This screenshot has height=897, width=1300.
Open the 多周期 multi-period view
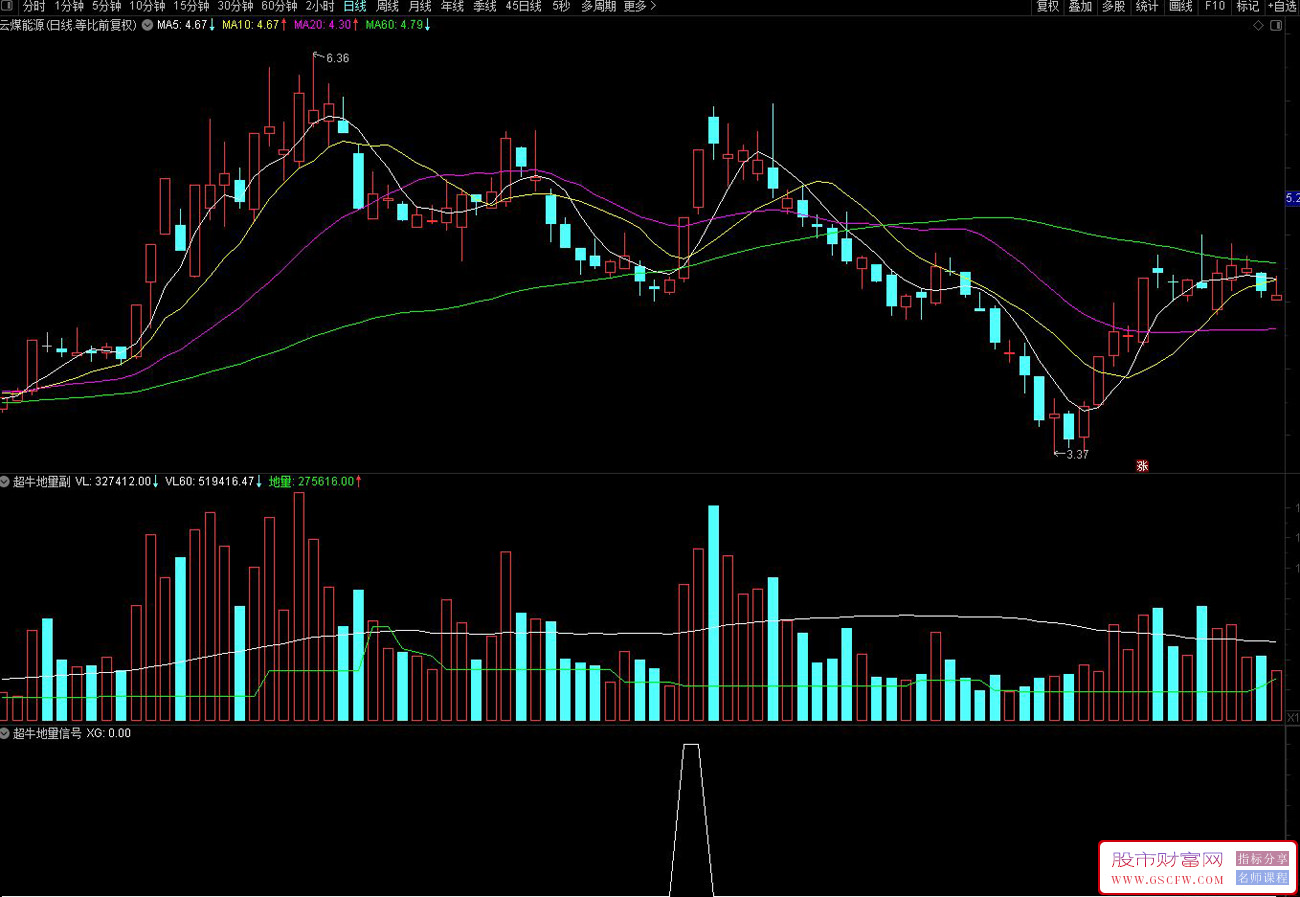(598, 7)
